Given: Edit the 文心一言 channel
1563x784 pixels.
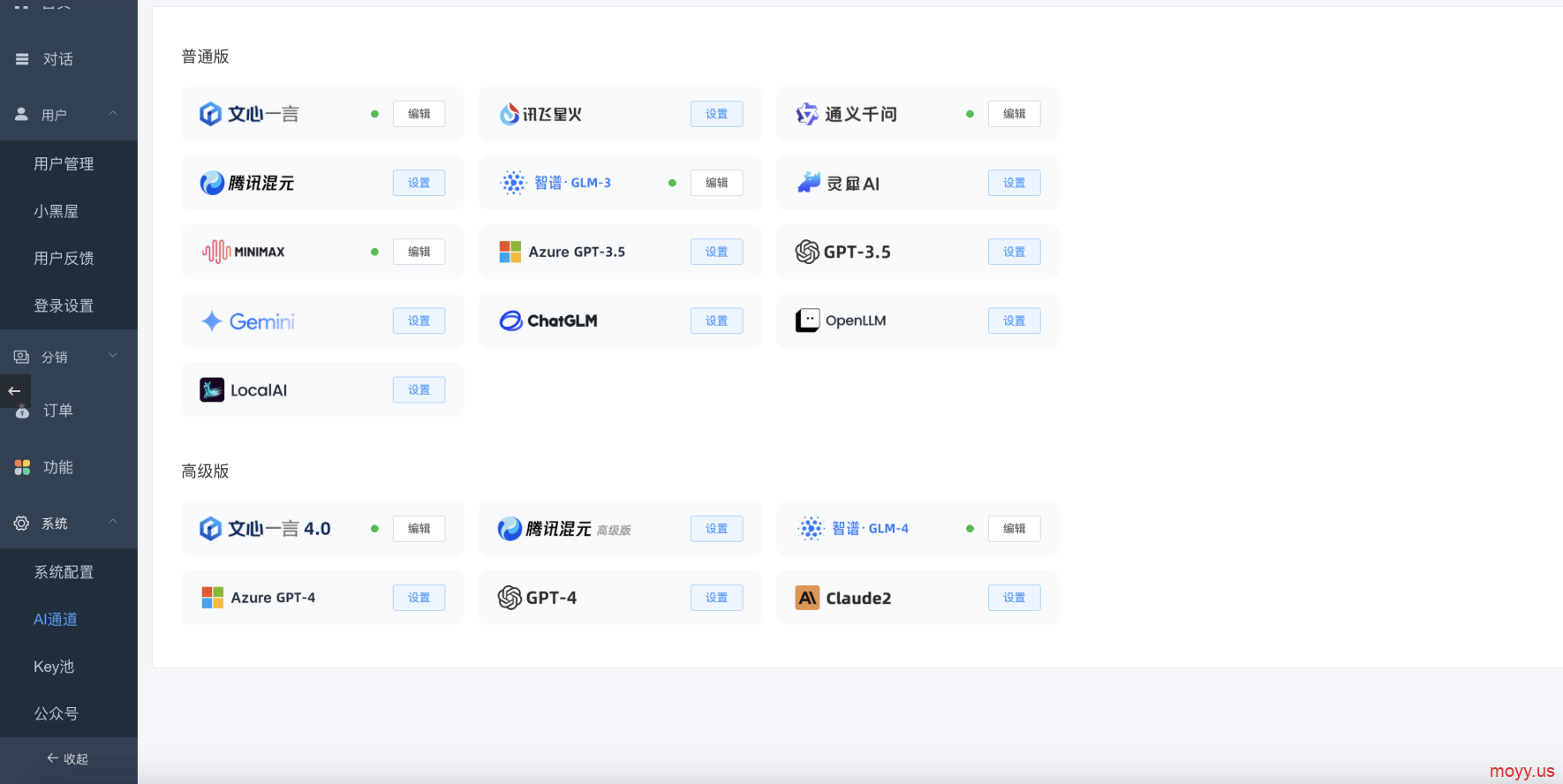Looking at the screenshot, I should coord(419,114).
